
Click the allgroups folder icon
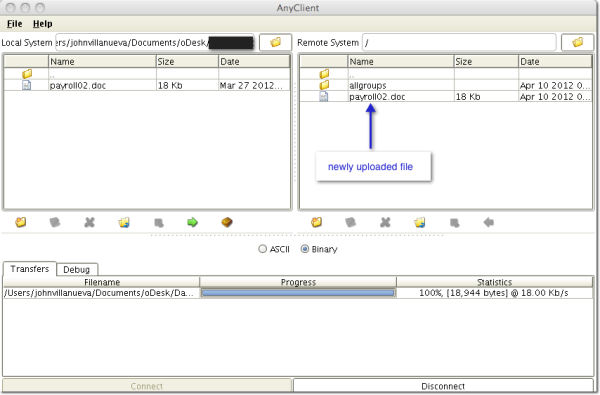click(x=324, y=85)
